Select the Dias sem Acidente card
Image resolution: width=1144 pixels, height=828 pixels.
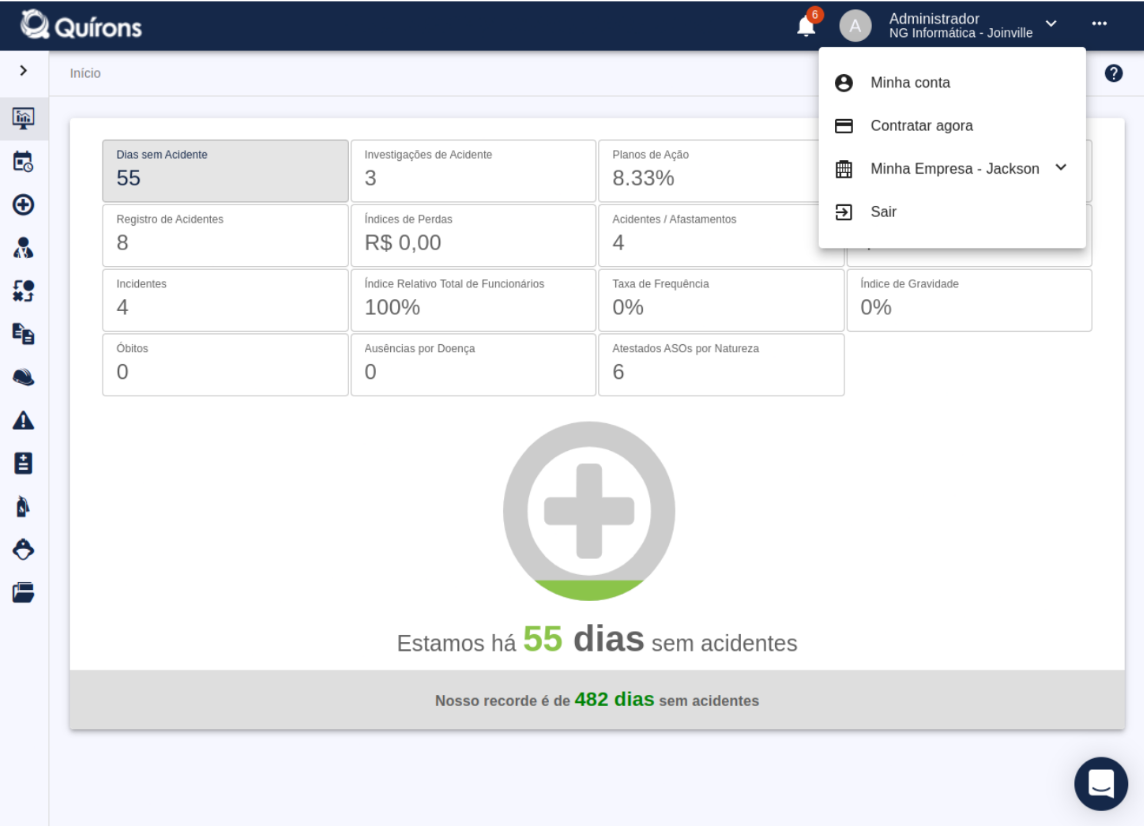225,171
